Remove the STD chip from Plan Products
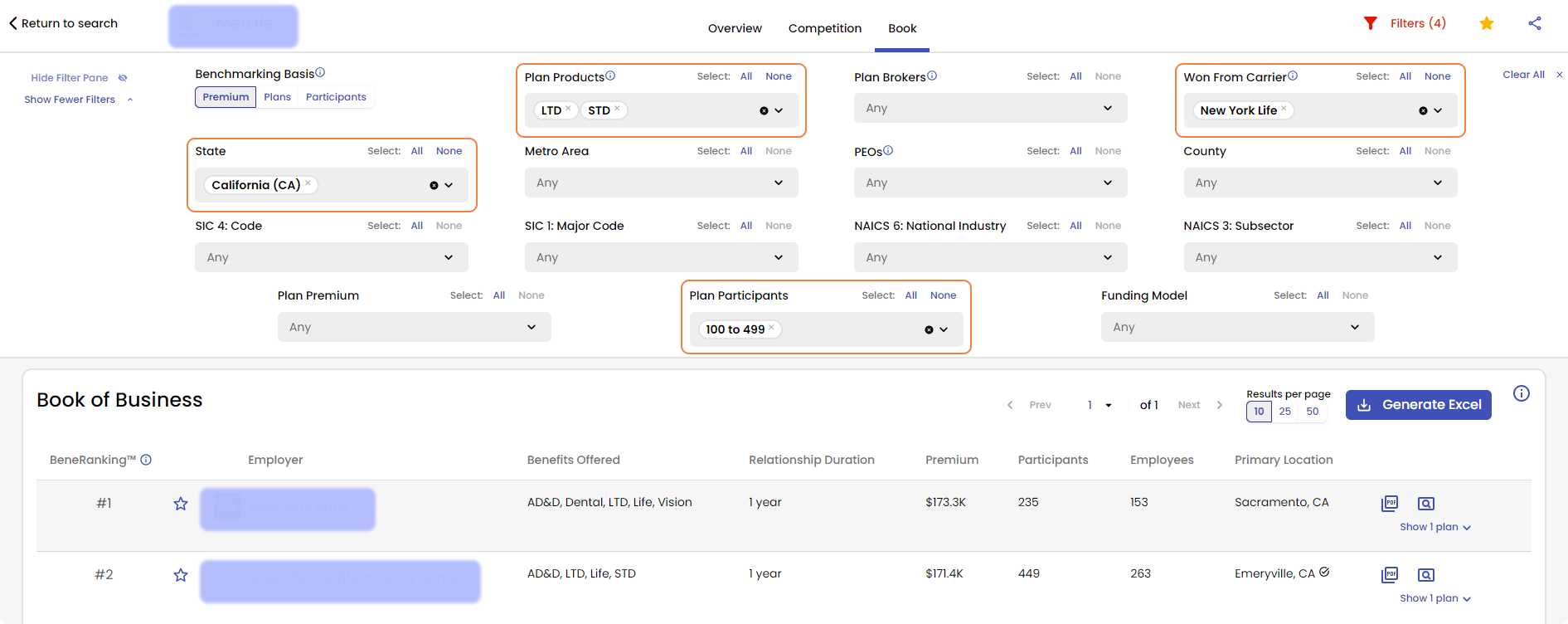The height and width of the screenshot is (624, 1568). [617, 108]
